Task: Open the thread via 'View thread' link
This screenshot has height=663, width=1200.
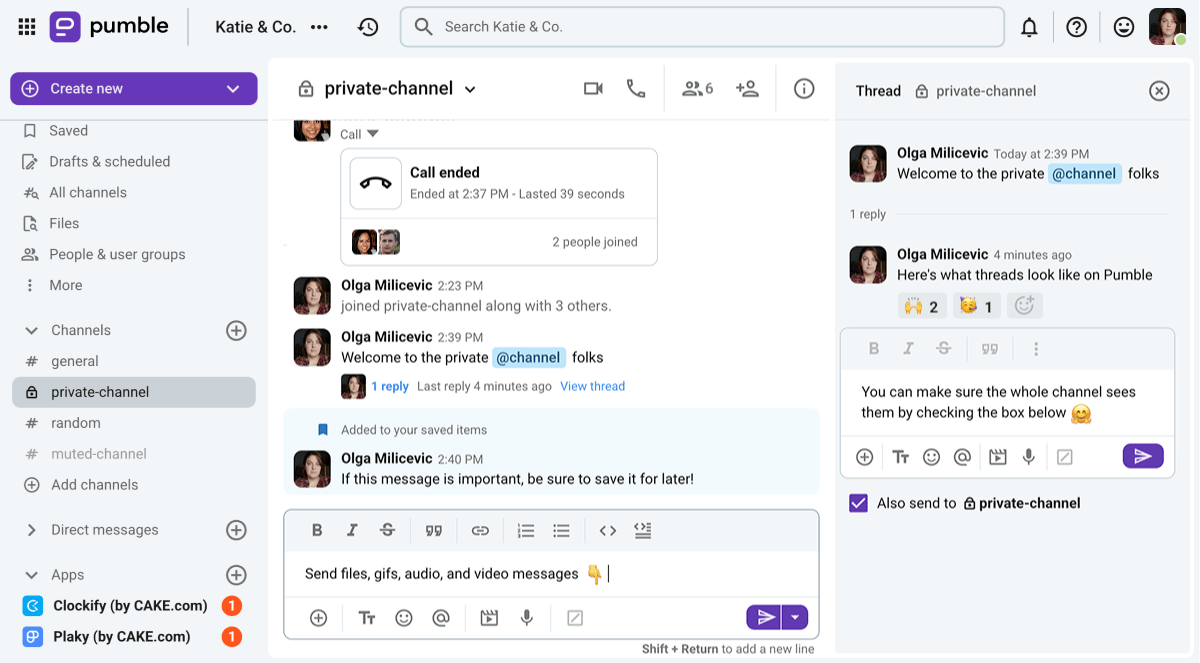Action: (x=592, y=386)
